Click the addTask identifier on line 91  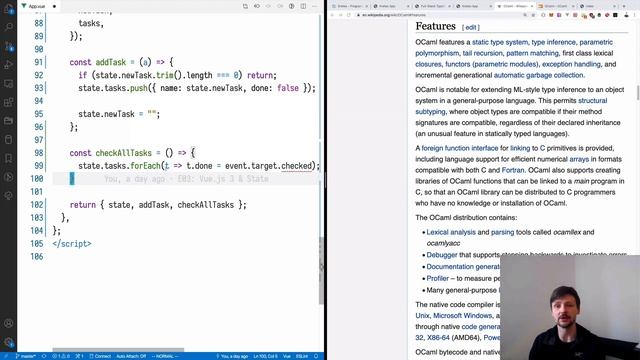click(111, 62)
